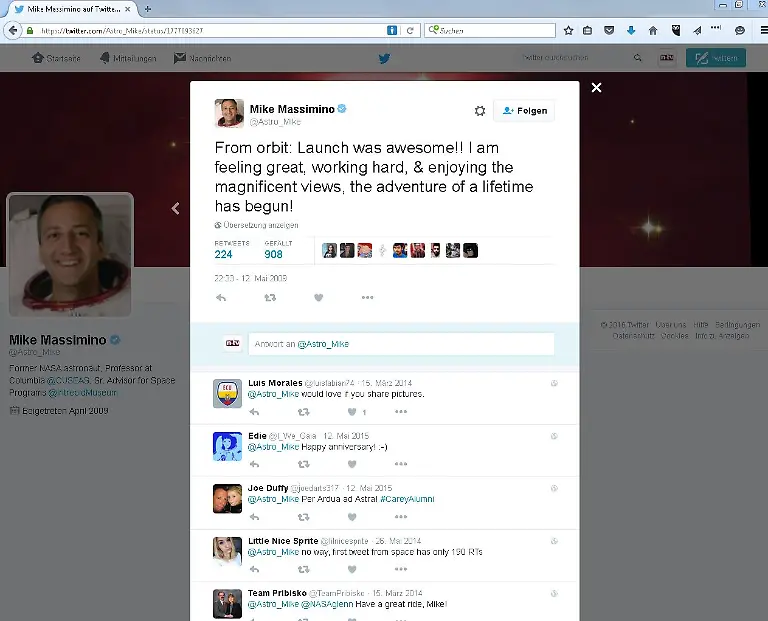768x621 pixels.
Task: Open a new browser tab with plus button
Action: 148,9
